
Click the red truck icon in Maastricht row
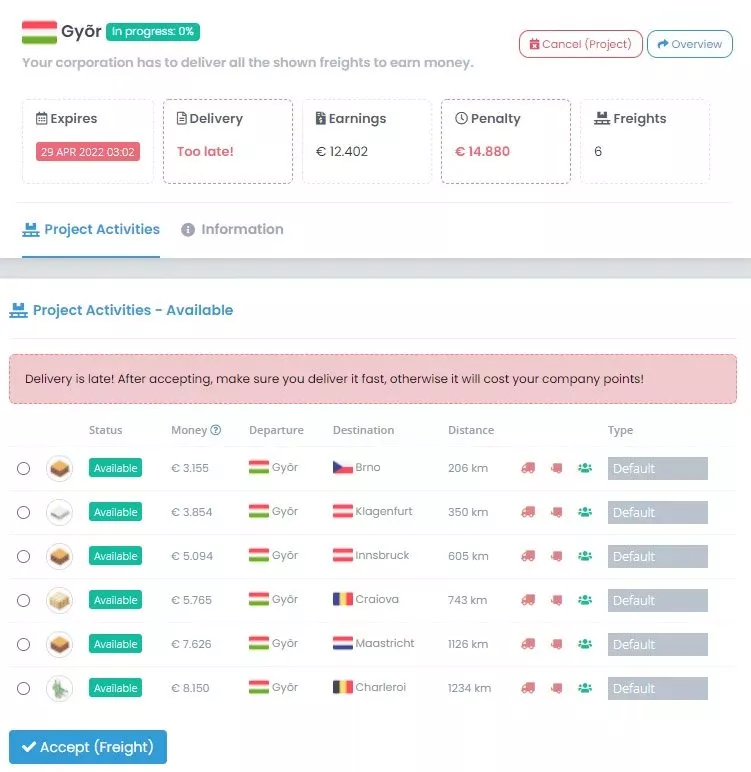pyautogui.click(x=528, y=644)
